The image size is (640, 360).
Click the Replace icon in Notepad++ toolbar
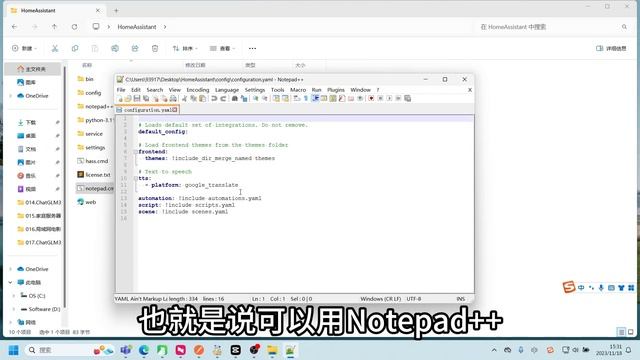[244, 98]
